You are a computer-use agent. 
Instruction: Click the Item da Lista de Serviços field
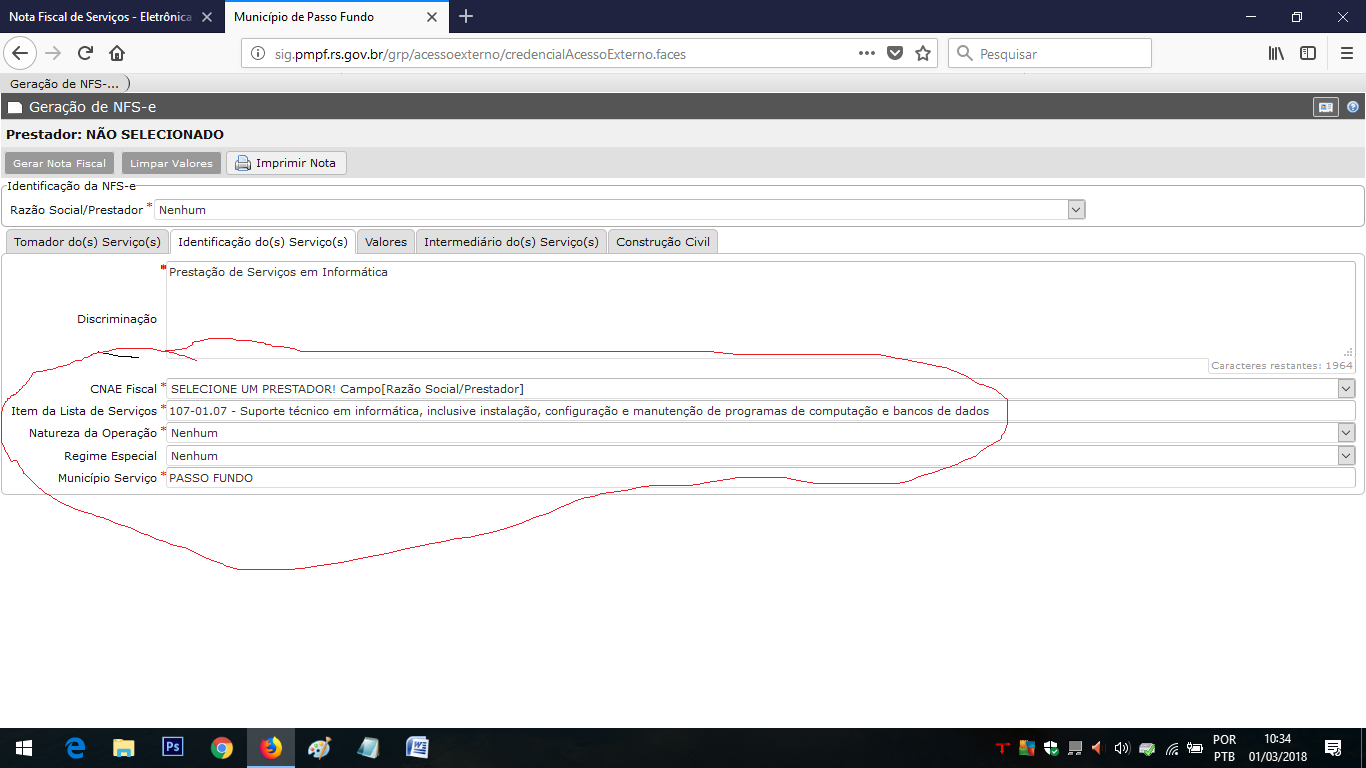(x=760, y=411)
